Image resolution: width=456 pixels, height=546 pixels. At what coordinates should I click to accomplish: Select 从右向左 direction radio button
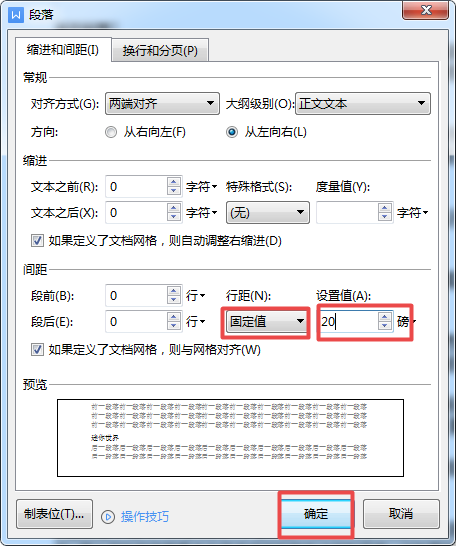111,132
